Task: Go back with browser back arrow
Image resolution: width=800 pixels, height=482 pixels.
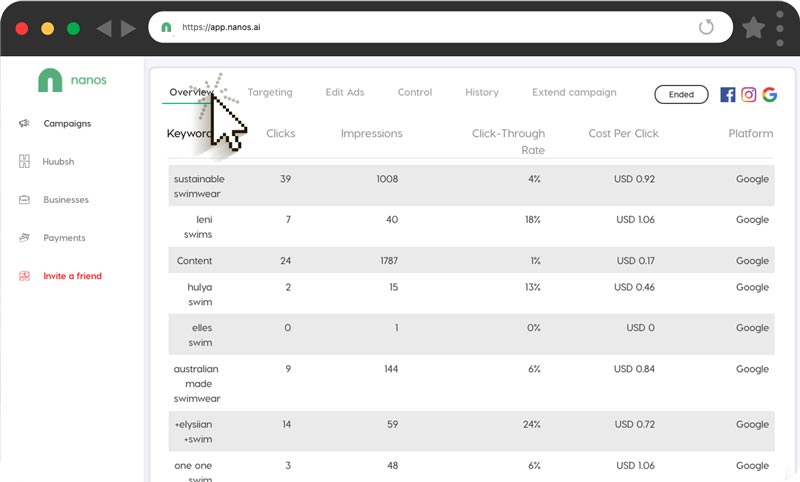Action: tap(103, 28)
